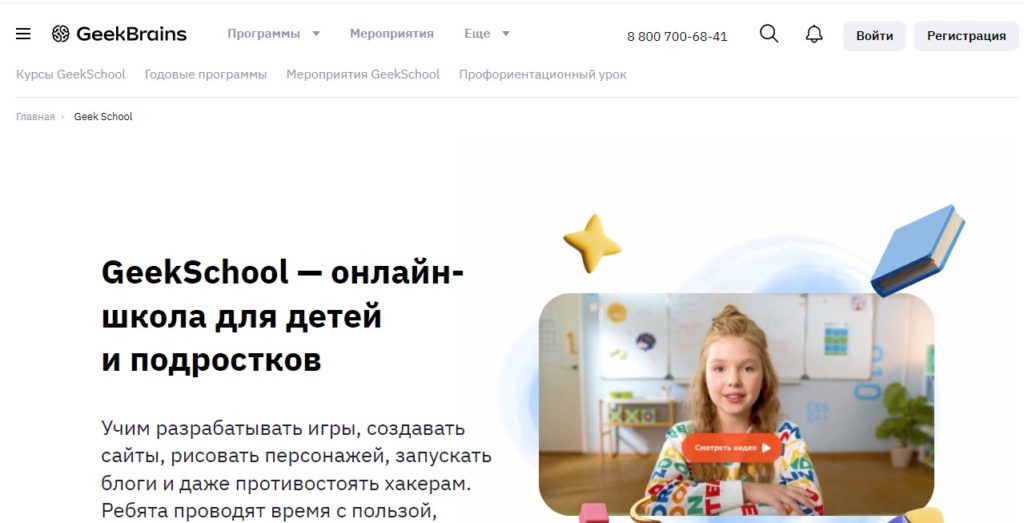Viewport: 1024px width, 523px height.
Task: Call phone number 8 800 700-68-41
Action: [x=677, y=37]
